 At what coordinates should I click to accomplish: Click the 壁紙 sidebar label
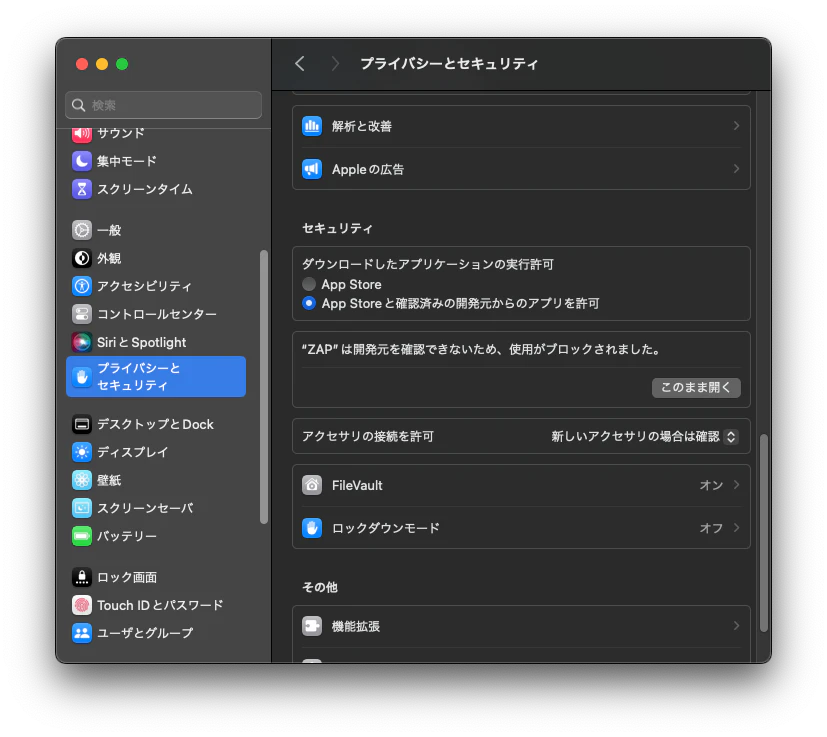coord(109,480)
